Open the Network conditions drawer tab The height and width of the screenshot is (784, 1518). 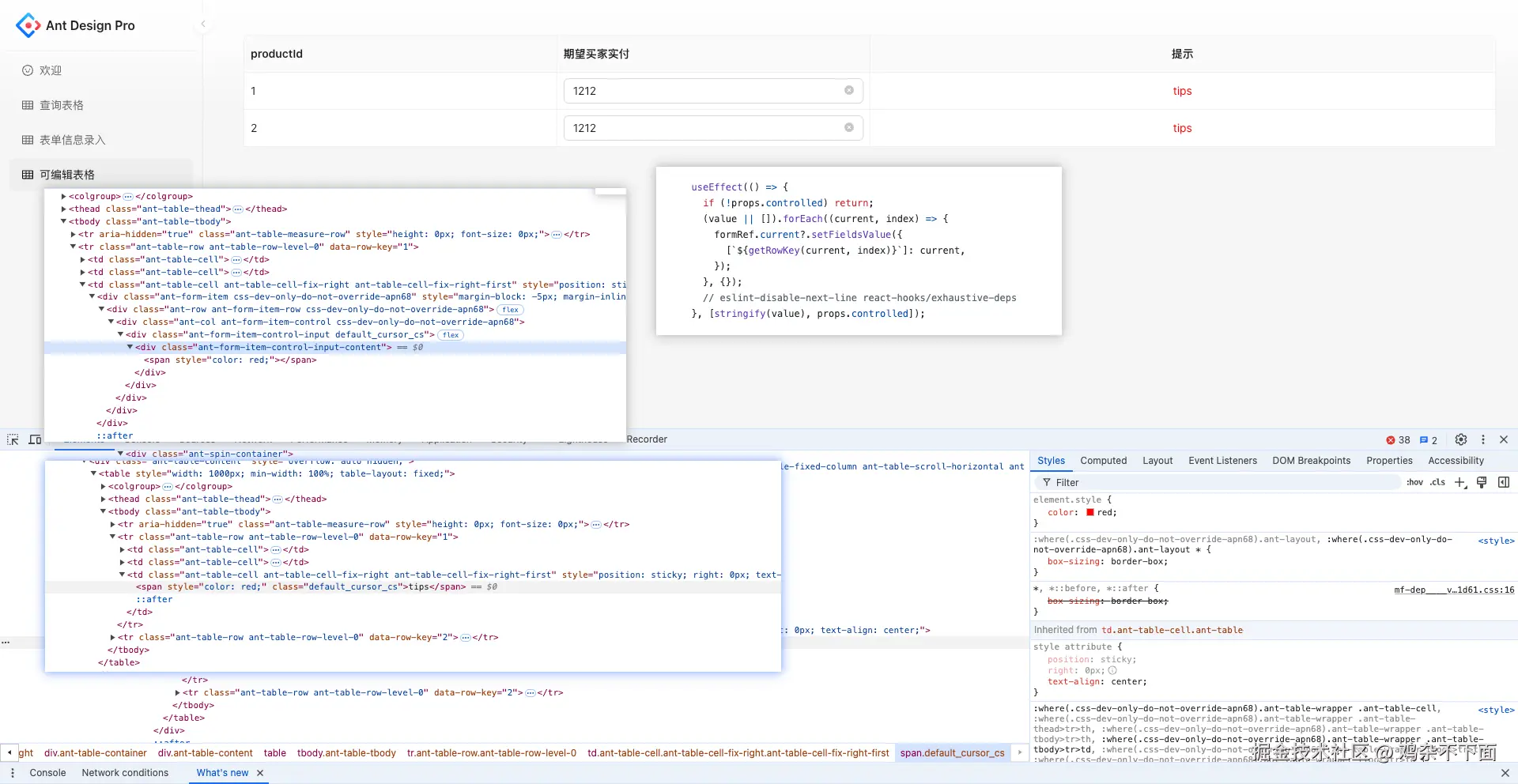[125, 773]
